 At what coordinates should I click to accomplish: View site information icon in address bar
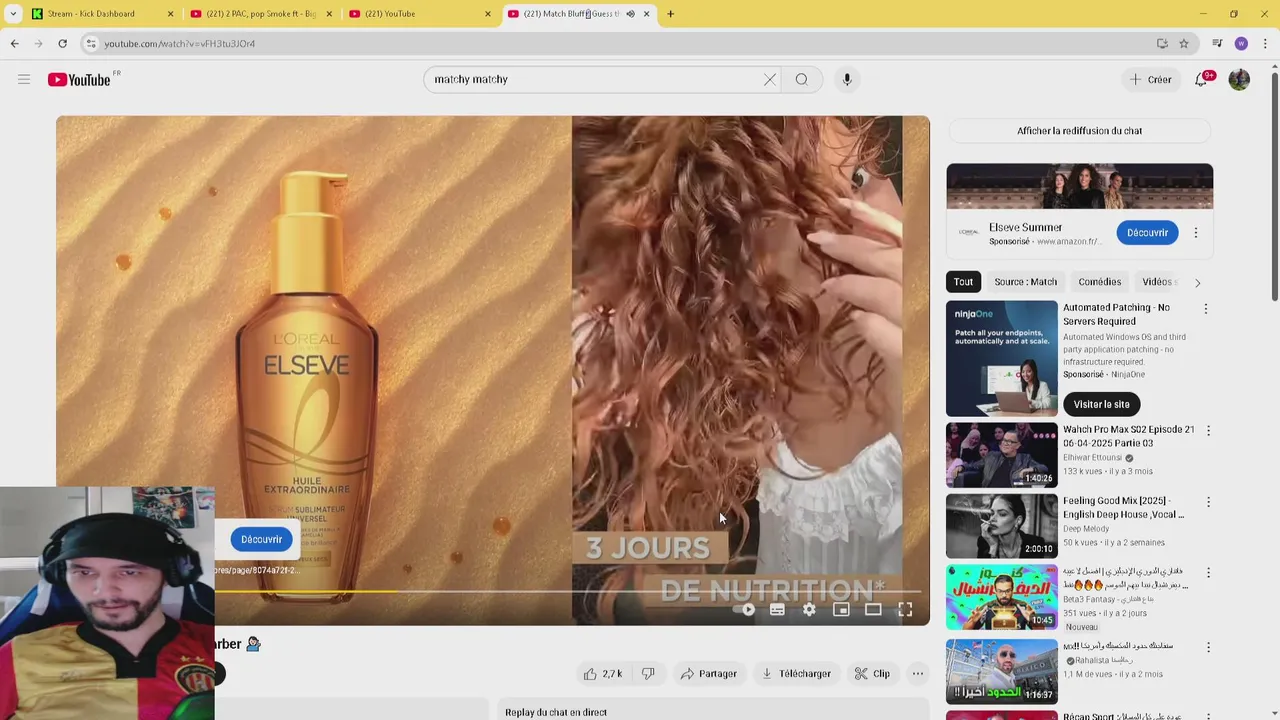click(91, 43)
